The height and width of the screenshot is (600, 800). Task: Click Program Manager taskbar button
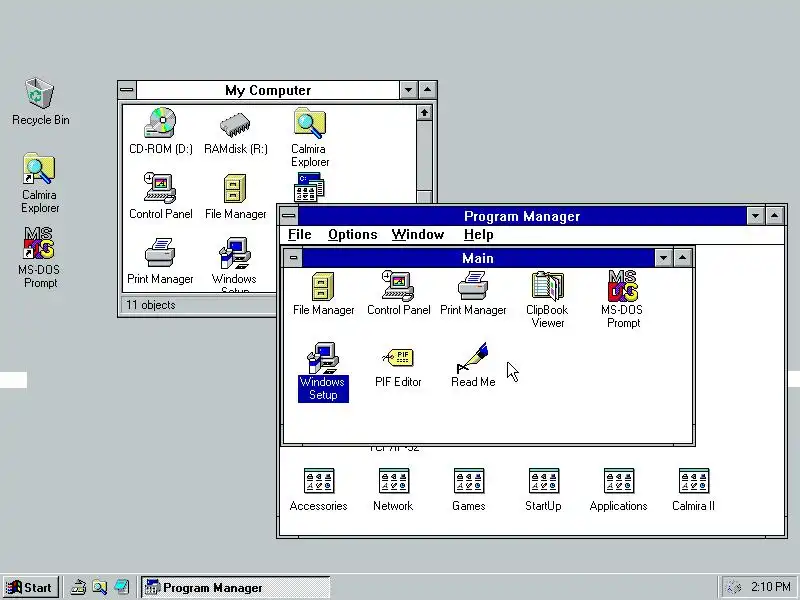[x=235, y=587]
